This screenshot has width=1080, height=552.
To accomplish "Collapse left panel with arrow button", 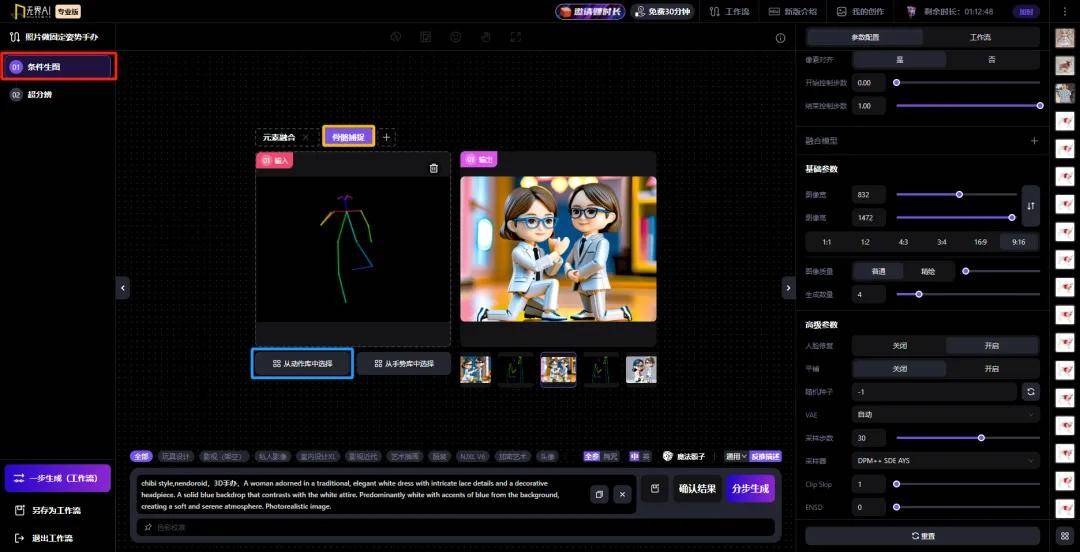I will (123, 288).
